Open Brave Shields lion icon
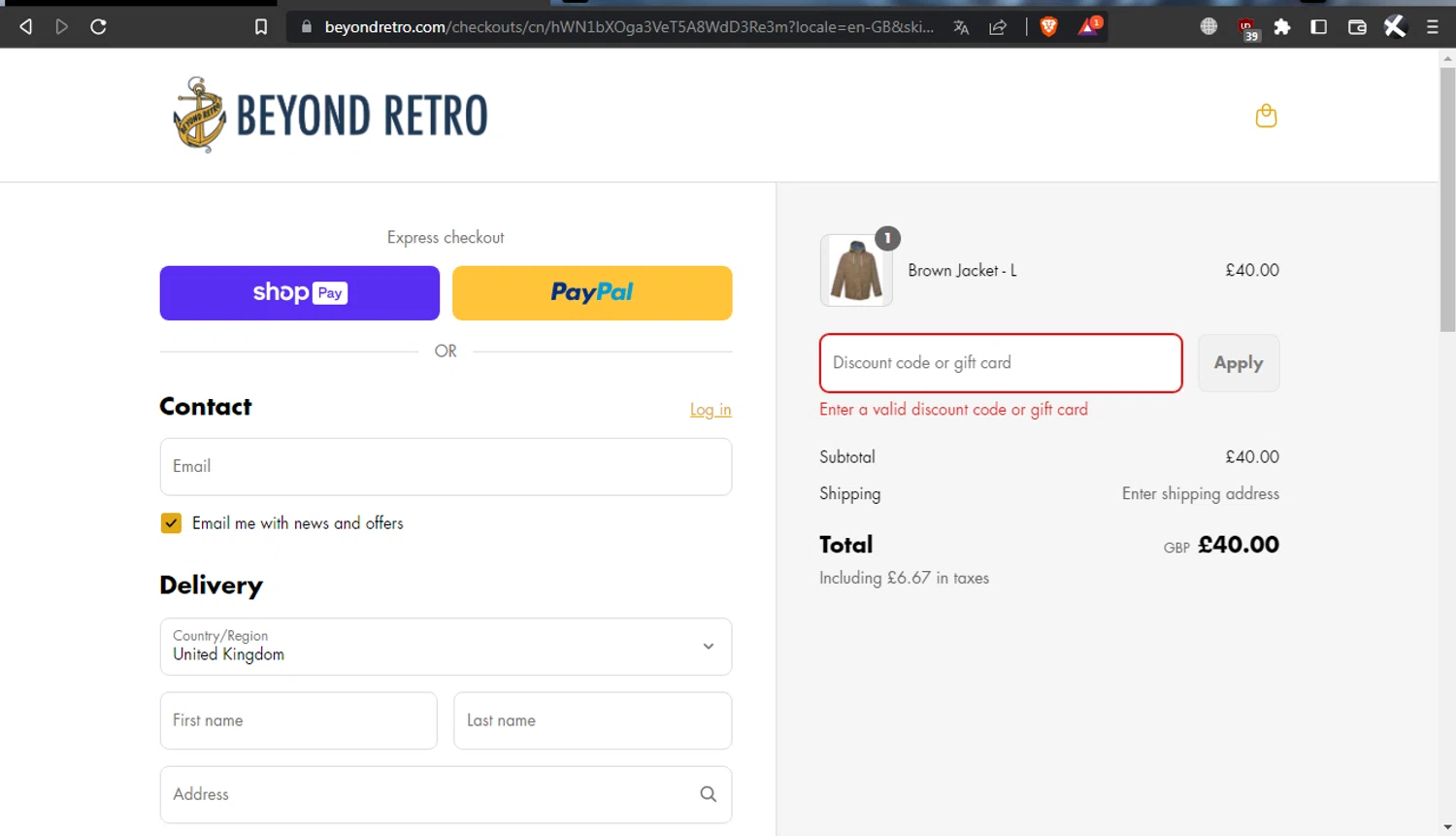This screenshot has width=1456, height=836. coord(1048,27)
